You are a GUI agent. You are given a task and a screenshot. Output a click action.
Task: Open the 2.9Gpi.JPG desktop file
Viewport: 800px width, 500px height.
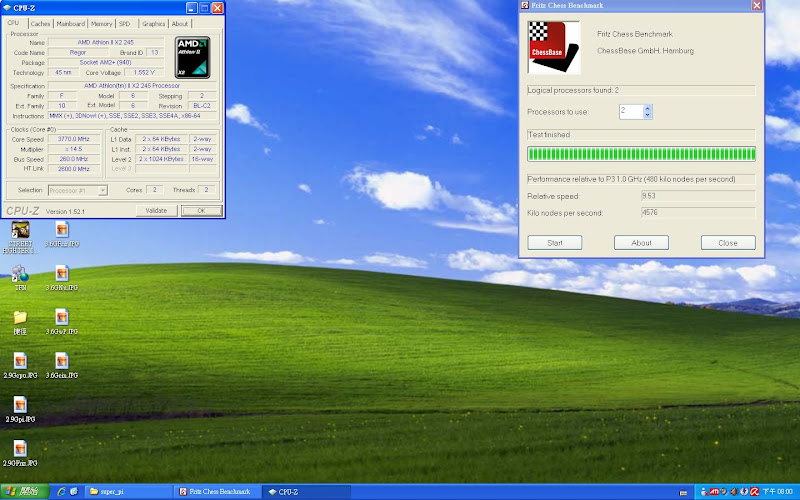coord(20,404)
